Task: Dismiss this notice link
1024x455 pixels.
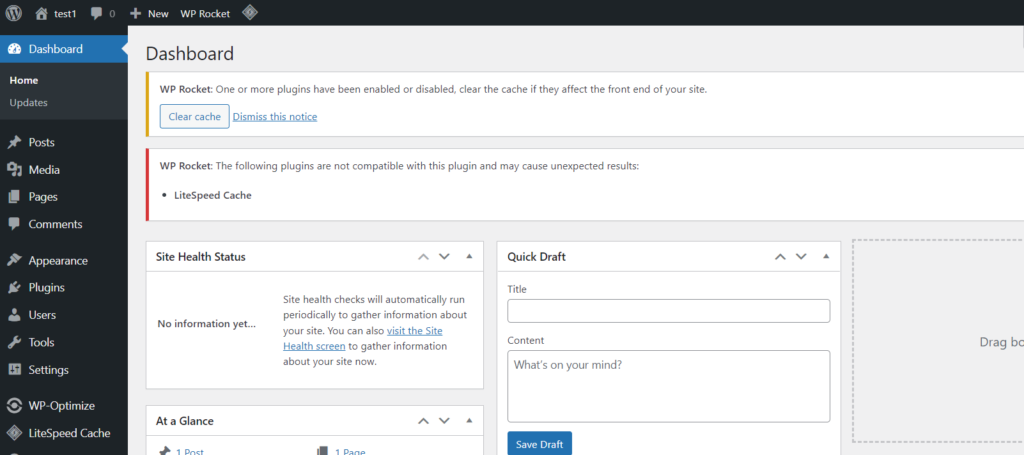Action: [275, 117]
